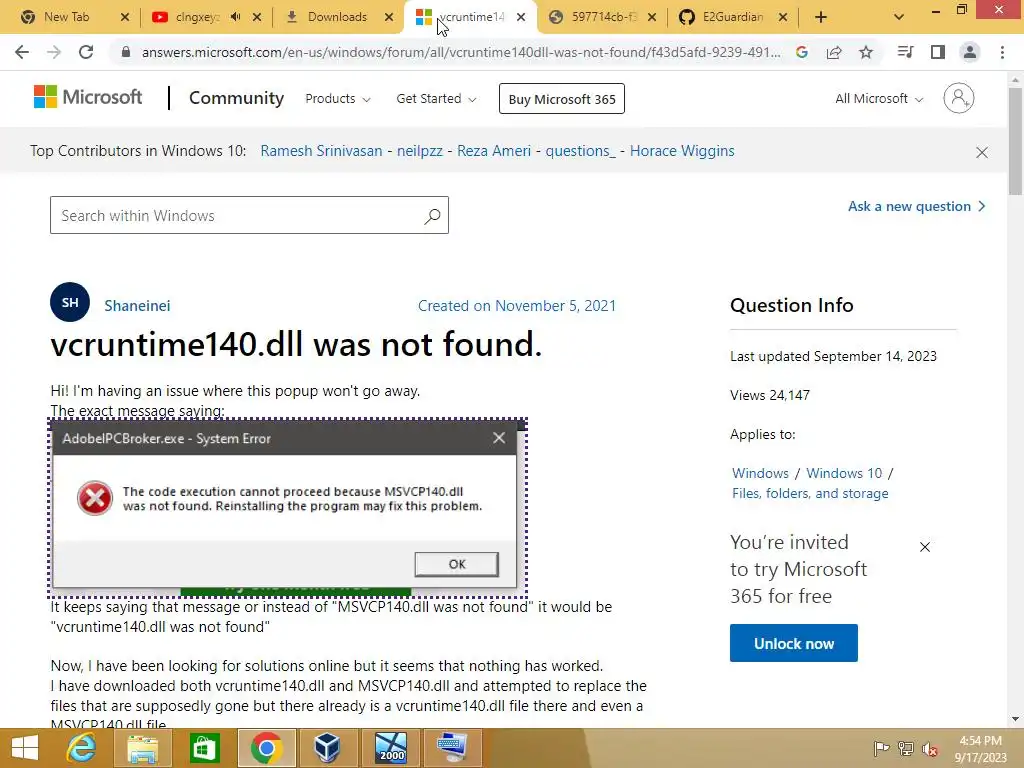Switch to the Downloads tab

pos(336,17)
